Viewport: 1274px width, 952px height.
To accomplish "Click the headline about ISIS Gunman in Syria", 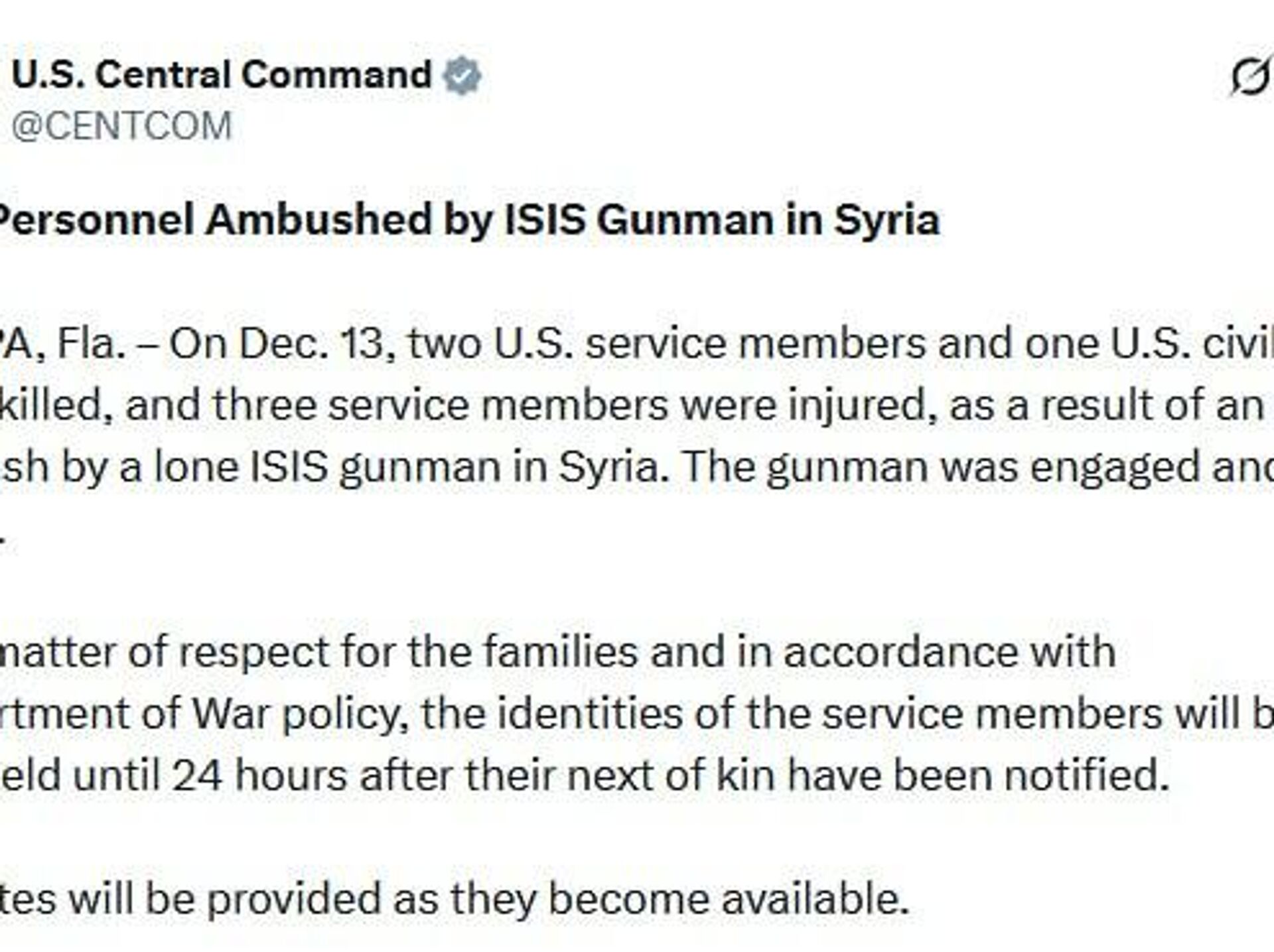I will pyautogui.click(x=468, y=220).
